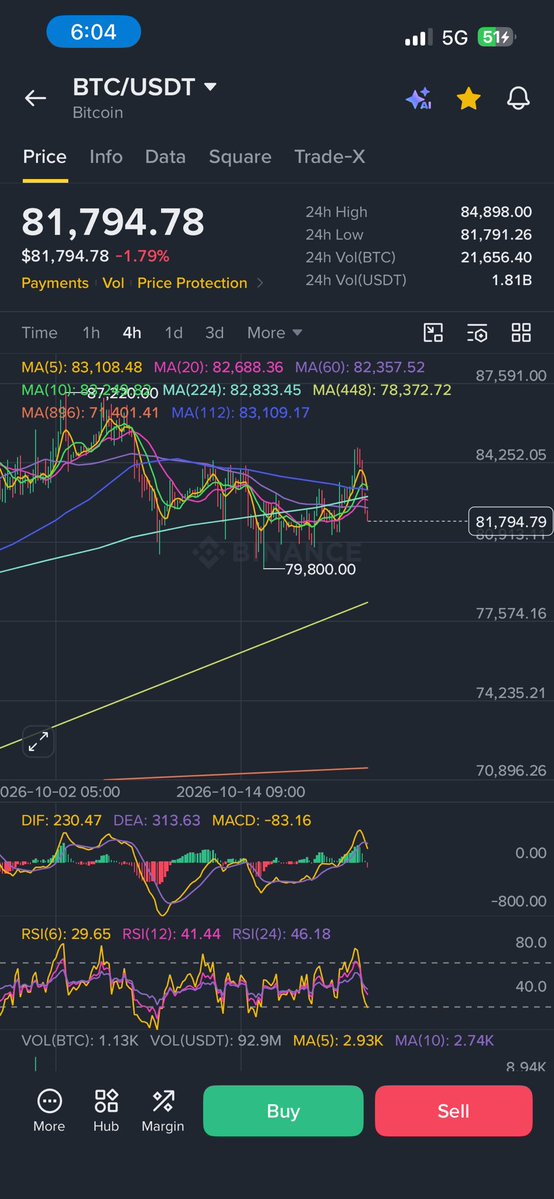Go back with the left arrow
This screenshot has width=554, height=1199.
click(x=35, y=98)
